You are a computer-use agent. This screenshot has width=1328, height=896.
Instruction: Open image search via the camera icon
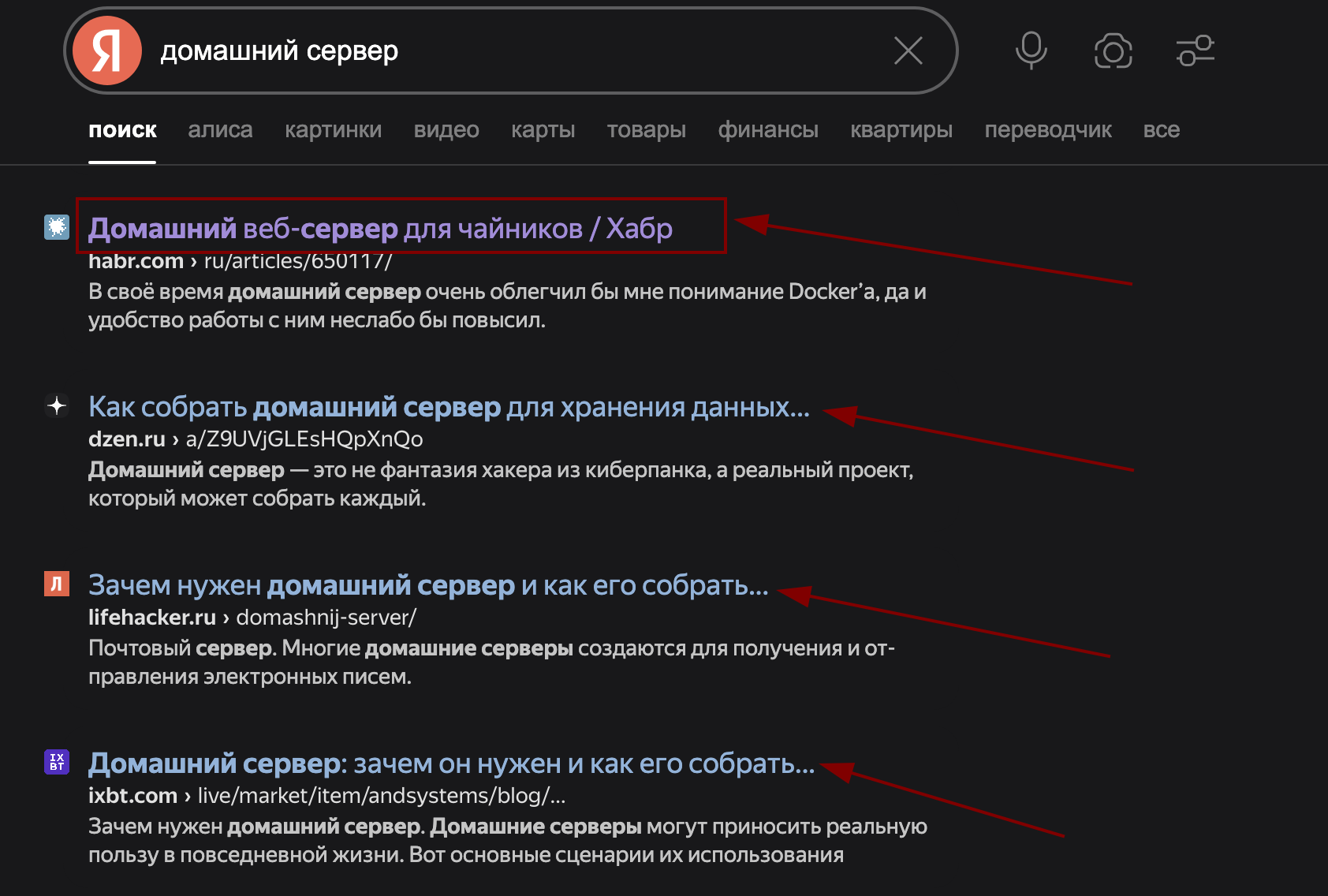tap(1113, 51)
